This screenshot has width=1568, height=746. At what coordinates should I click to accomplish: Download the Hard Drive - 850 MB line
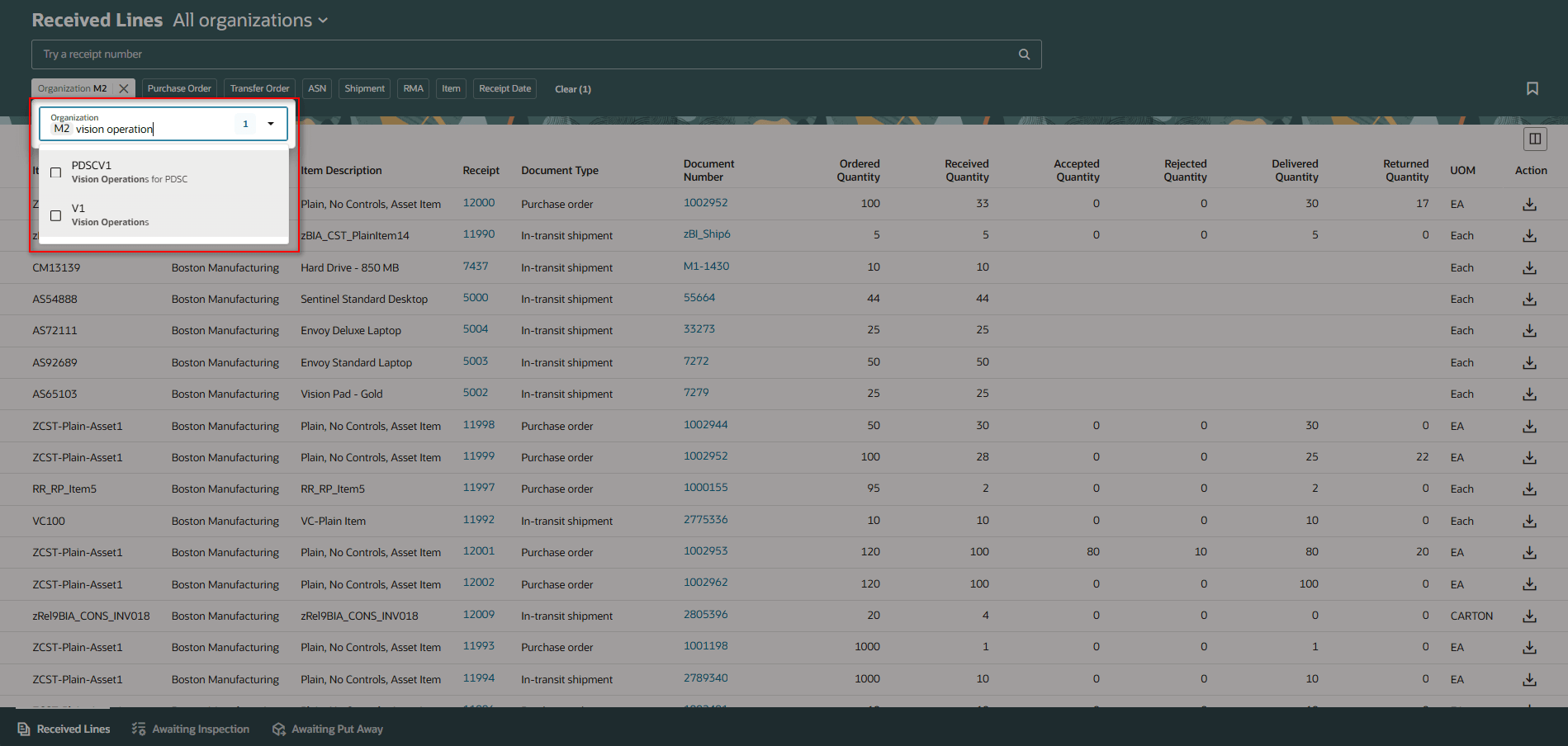pyautogui.click(x=1529, y=267)
